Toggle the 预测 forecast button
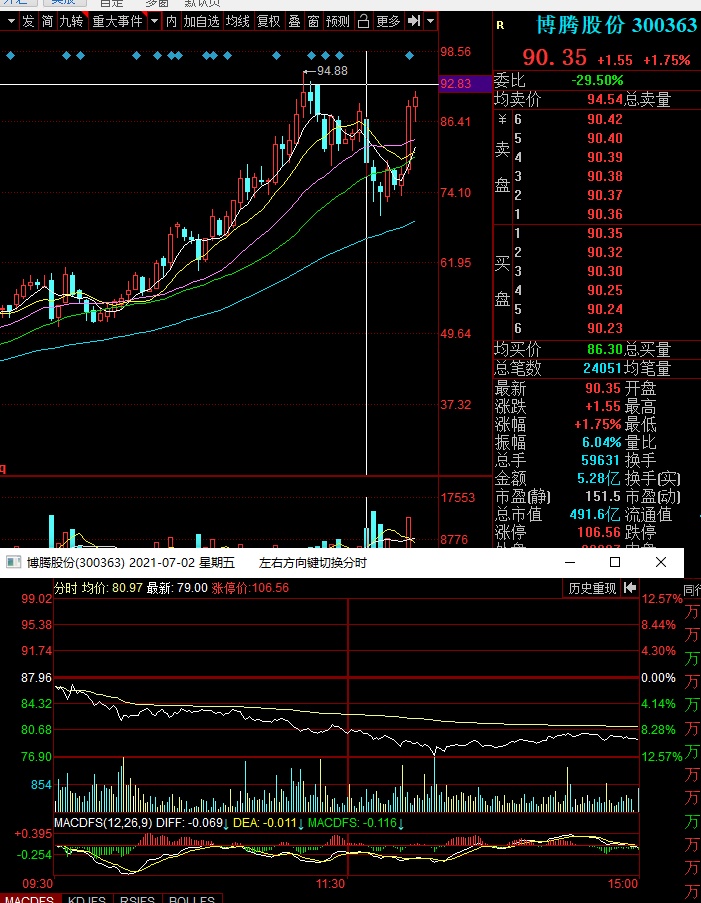Viewport: 701px width, 903px height. pyautogui.click(x=338, y=21)
